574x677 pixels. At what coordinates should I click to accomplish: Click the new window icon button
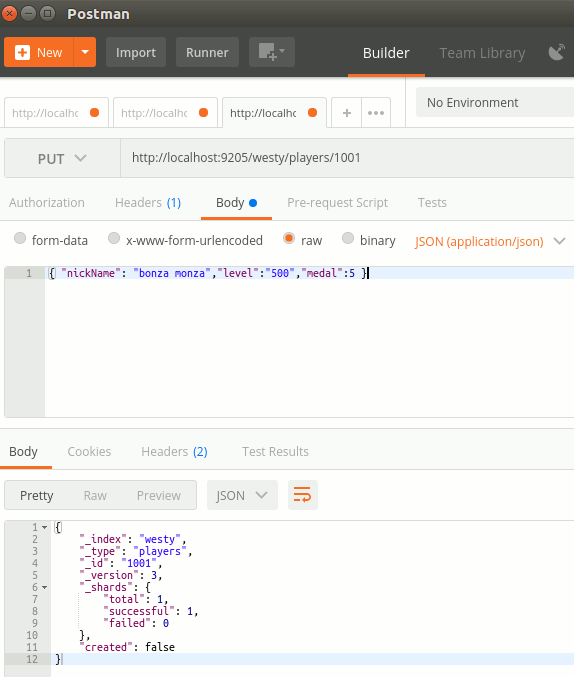[272, 52]
